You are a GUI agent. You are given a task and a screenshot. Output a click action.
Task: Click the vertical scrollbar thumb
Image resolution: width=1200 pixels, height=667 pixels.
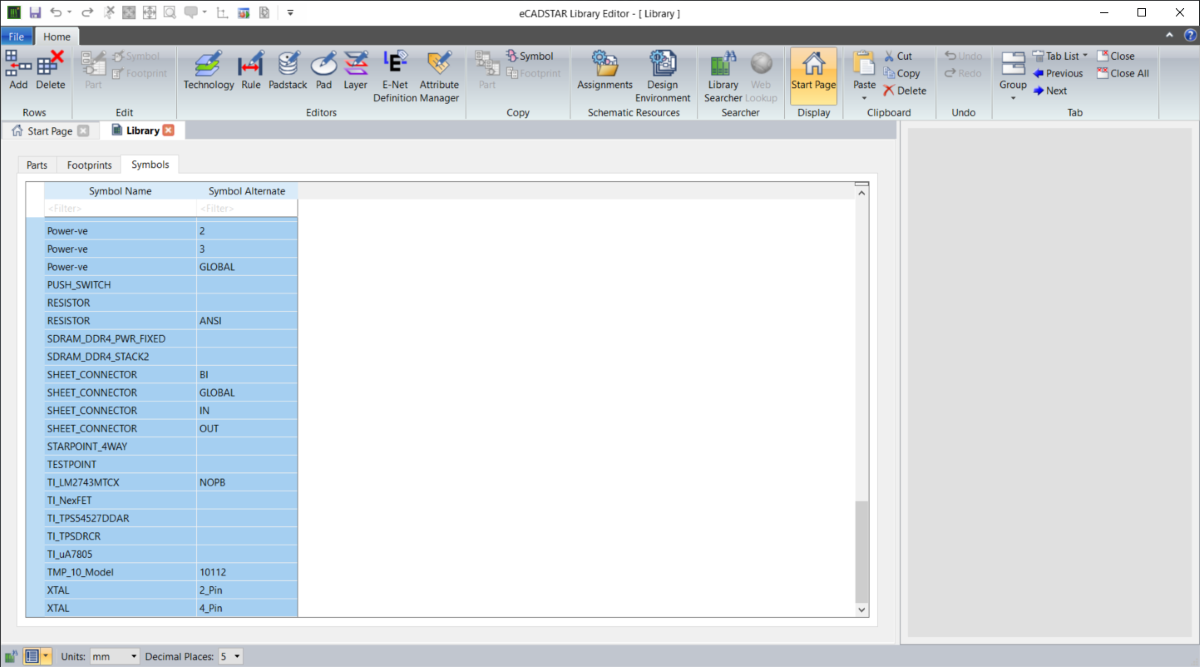coord(862,551)
